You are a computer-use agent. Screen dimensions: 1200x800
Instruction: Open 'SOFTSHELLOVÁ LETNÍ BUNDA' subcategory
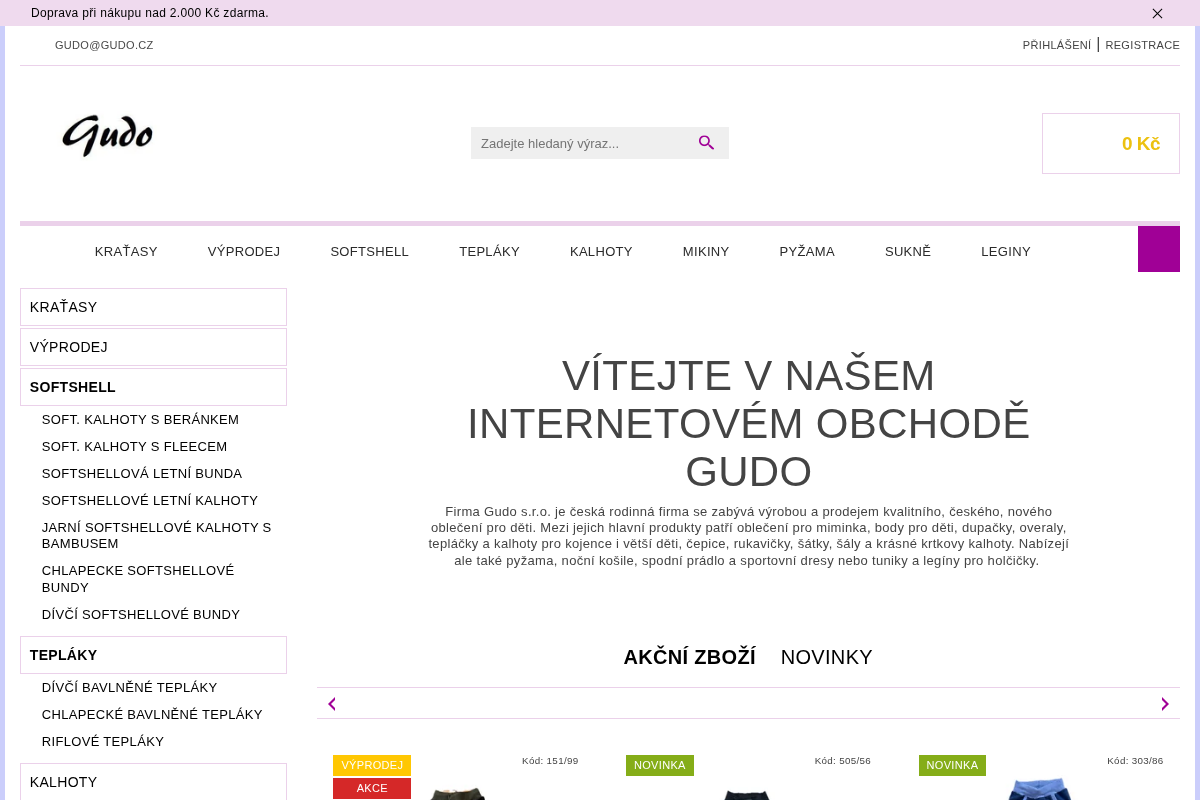click(142, 473)
